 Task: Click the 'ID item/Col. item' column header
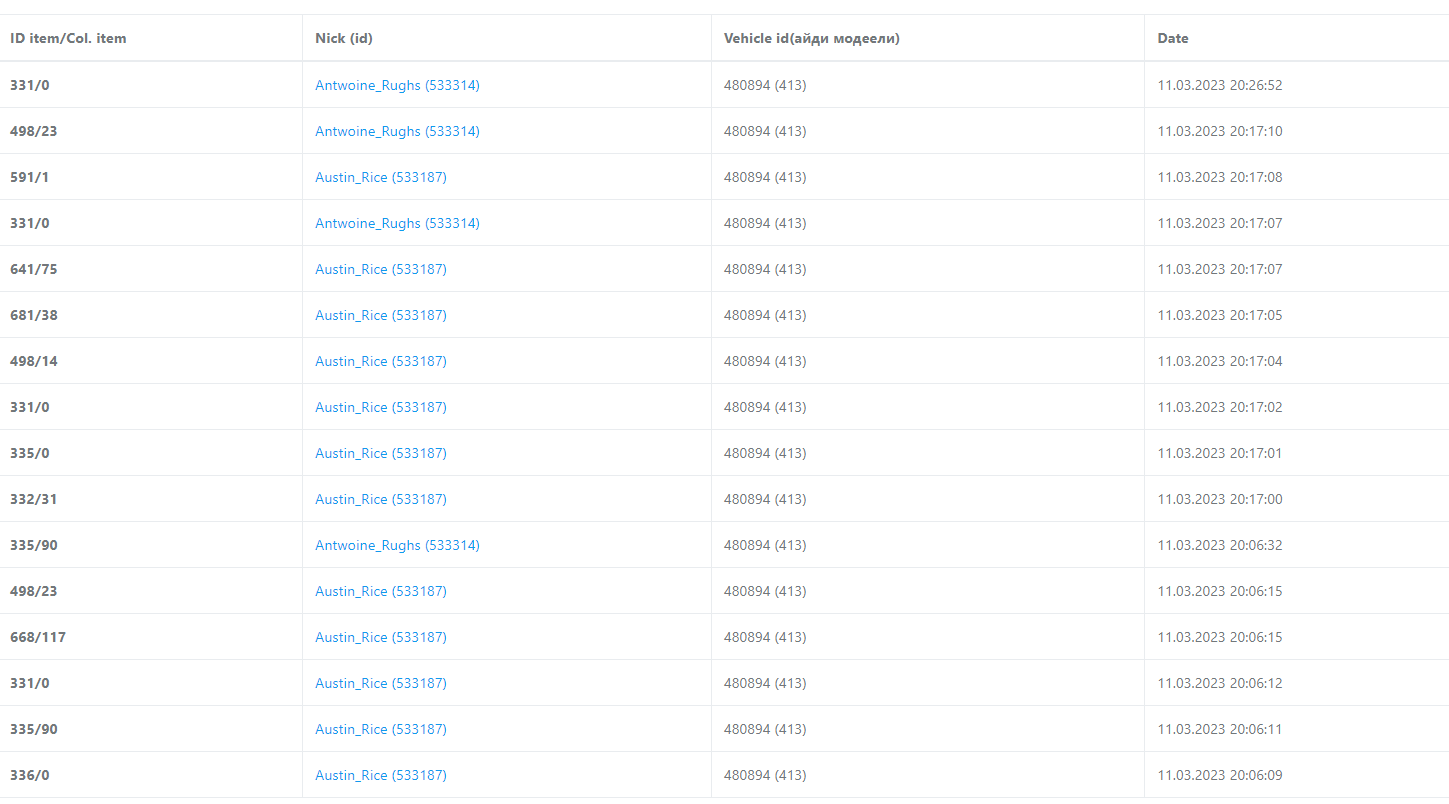click(68, 39)
